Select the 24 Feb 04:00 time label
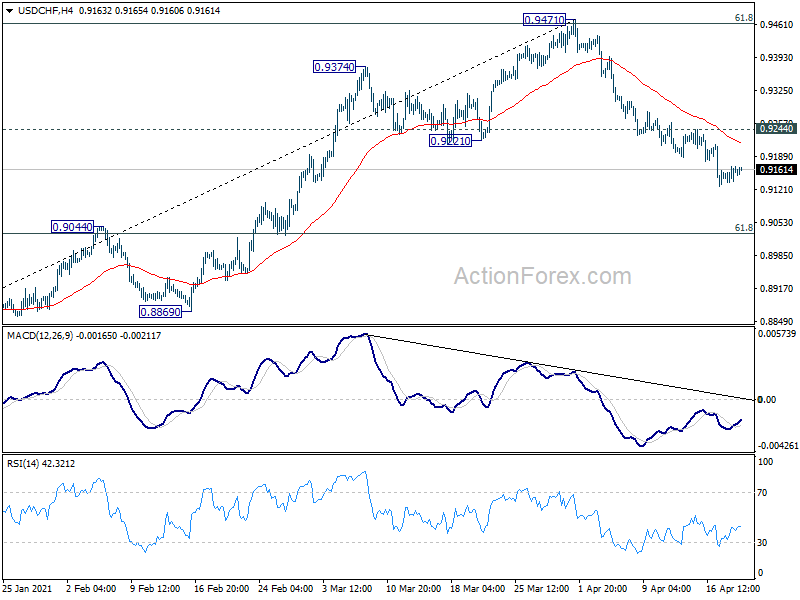This screenshot has height=600, width=800. (286, 588)
